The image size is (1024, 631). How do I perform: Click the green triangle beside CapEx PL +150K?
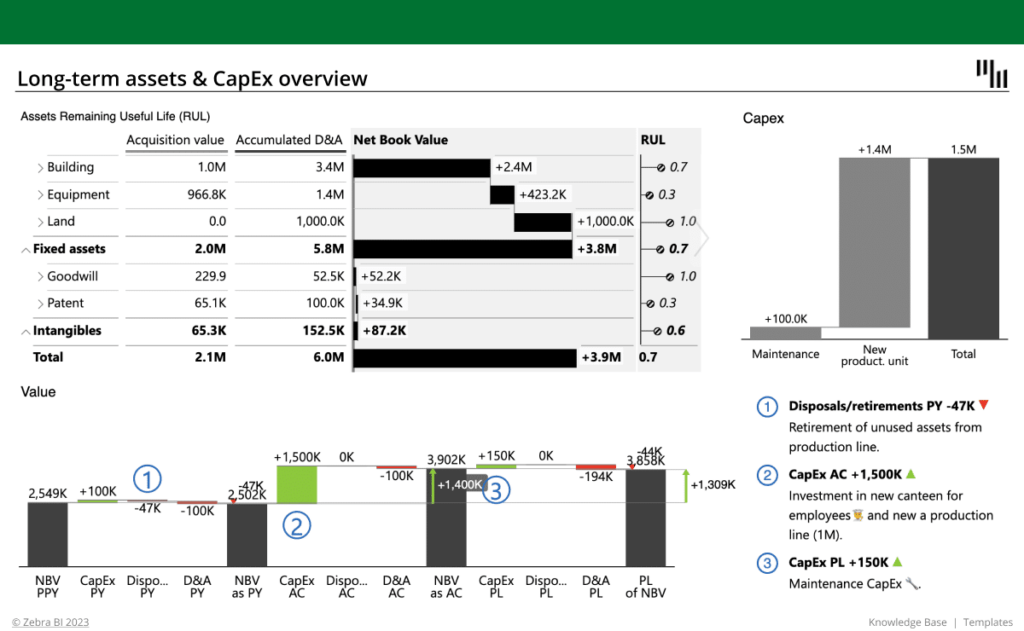[x=897, y=562]
